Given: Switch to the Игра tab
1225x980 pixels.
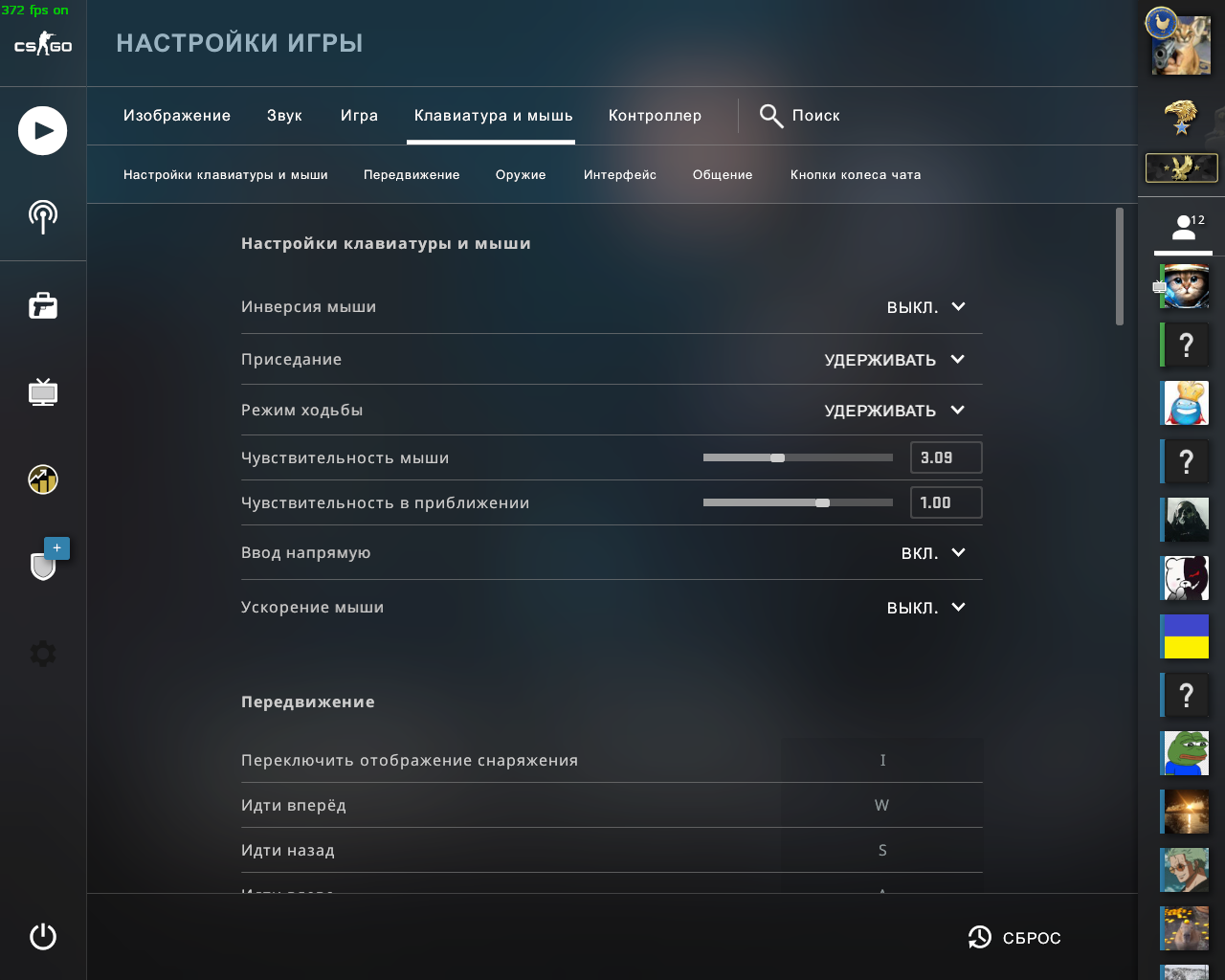Looking at the screenshot, I should pyautogui.click(x=359, y=116).
